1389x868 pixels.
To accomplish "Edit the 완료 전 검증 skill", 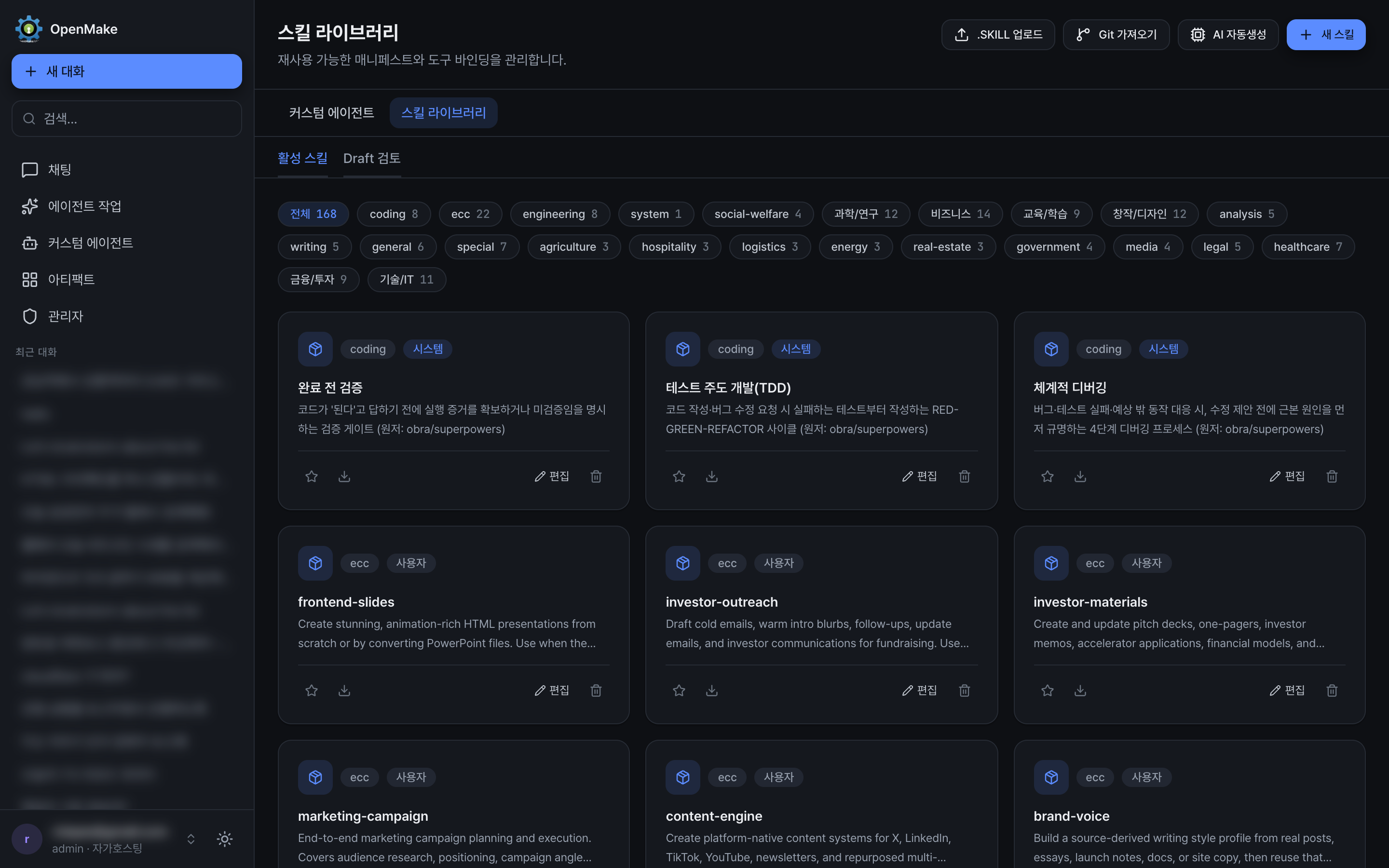I will [x=552, y=476].
